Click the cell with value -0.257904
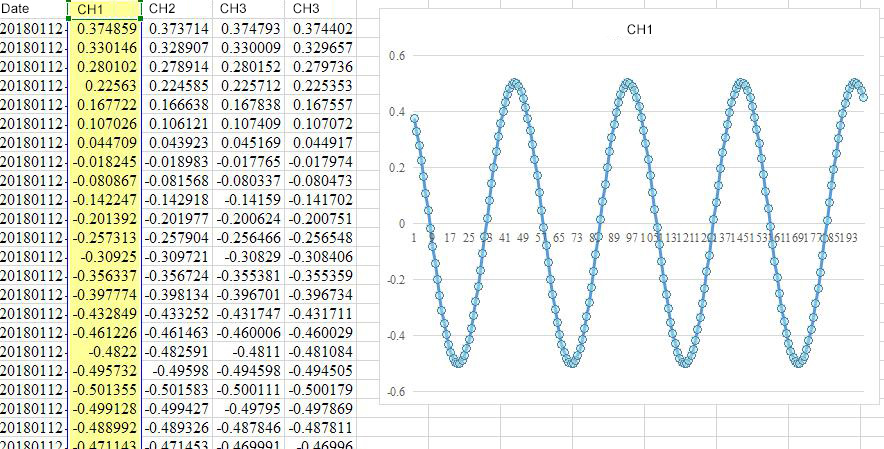Viewport: 884px width, 449px height. (x=178, y=237)
